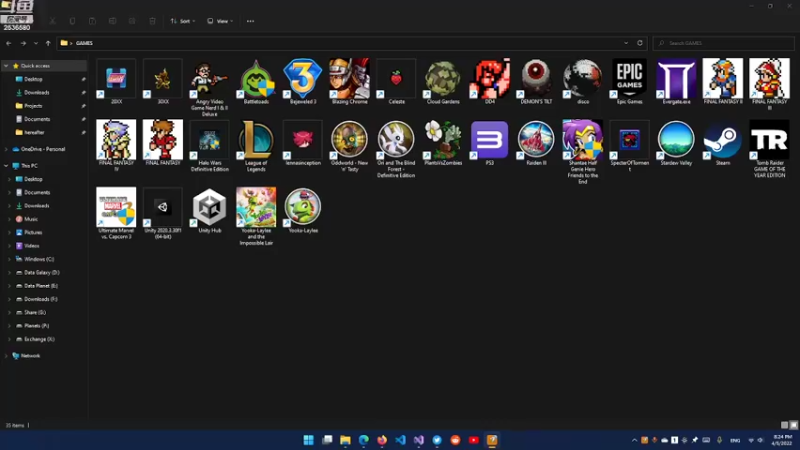
Task: Select the Battletoads shortcut
Action: click(x=256, y=82)
